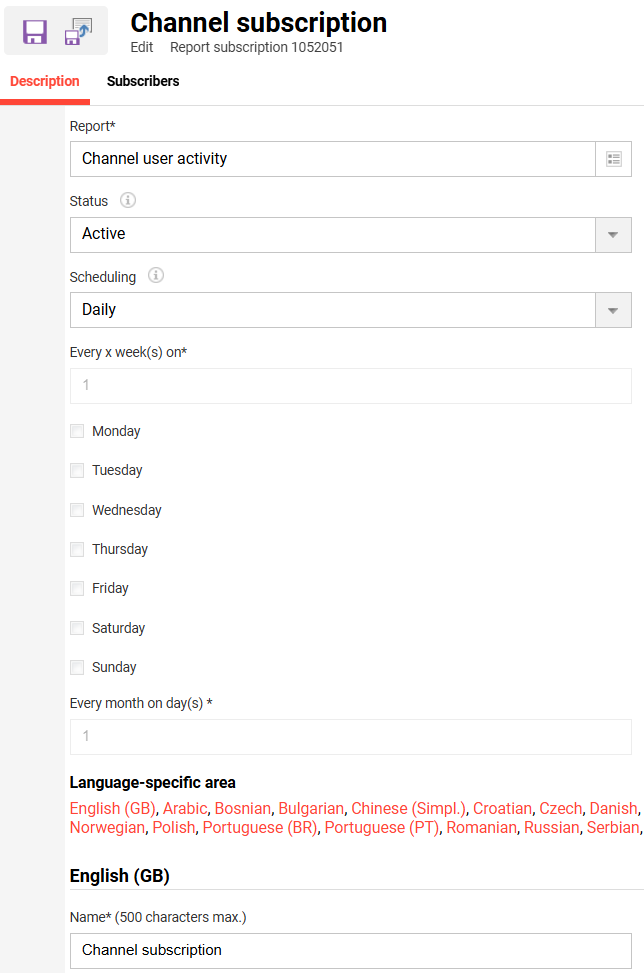Check the Friday checkbox
Viewport: 644px width, 973px height.
pos(77,588)
